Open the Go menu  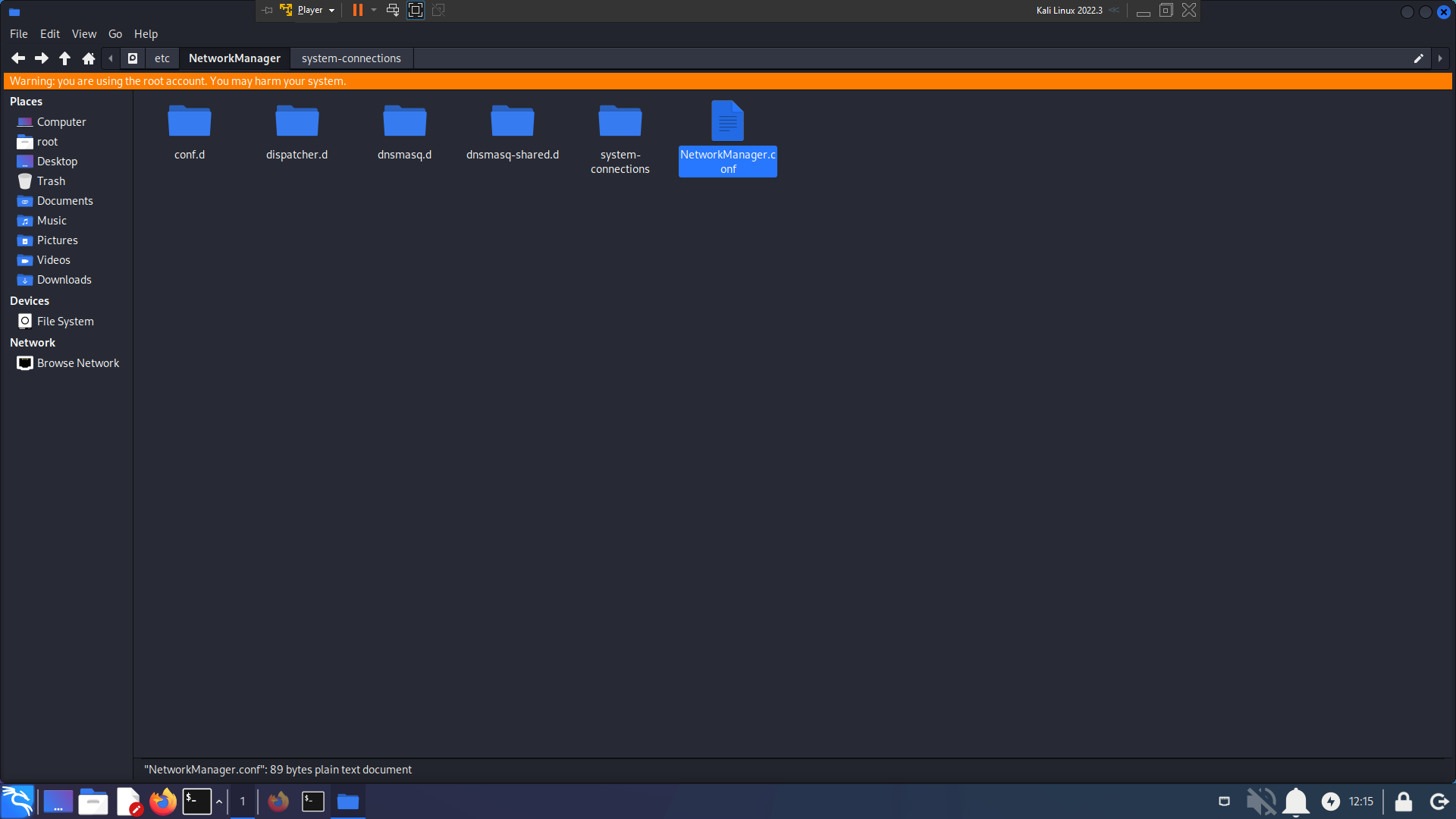pos(115,34)
